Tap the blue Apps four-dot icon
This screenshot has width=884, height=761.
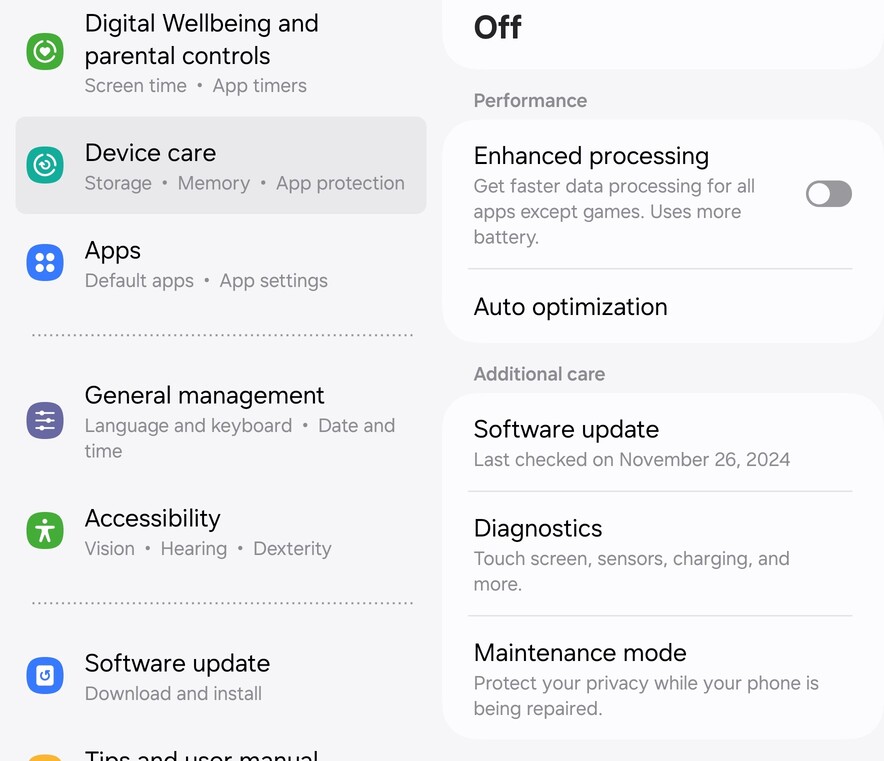45,263
